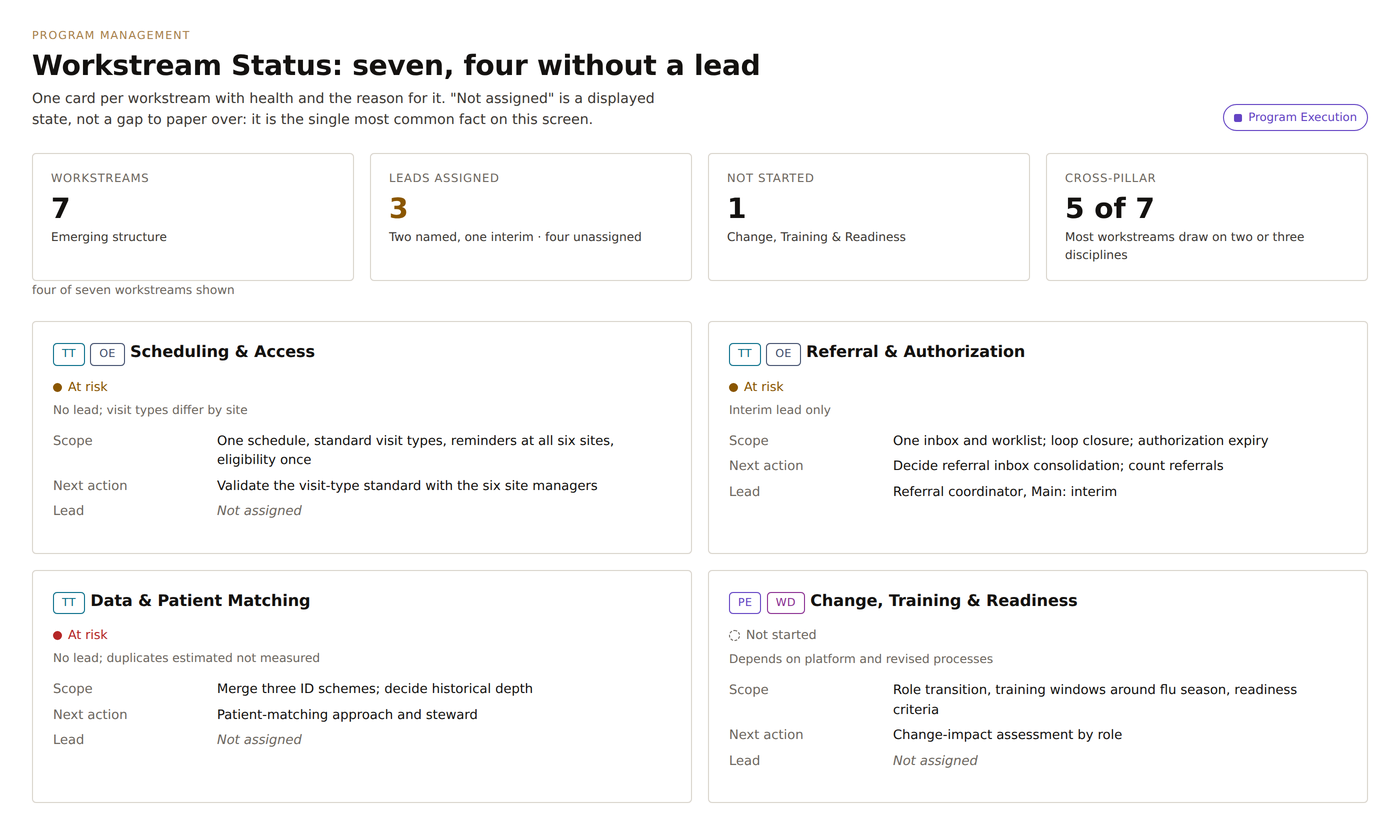
Task: Click 'Validate the visit-type standard' next action
Action: point(407,486)
